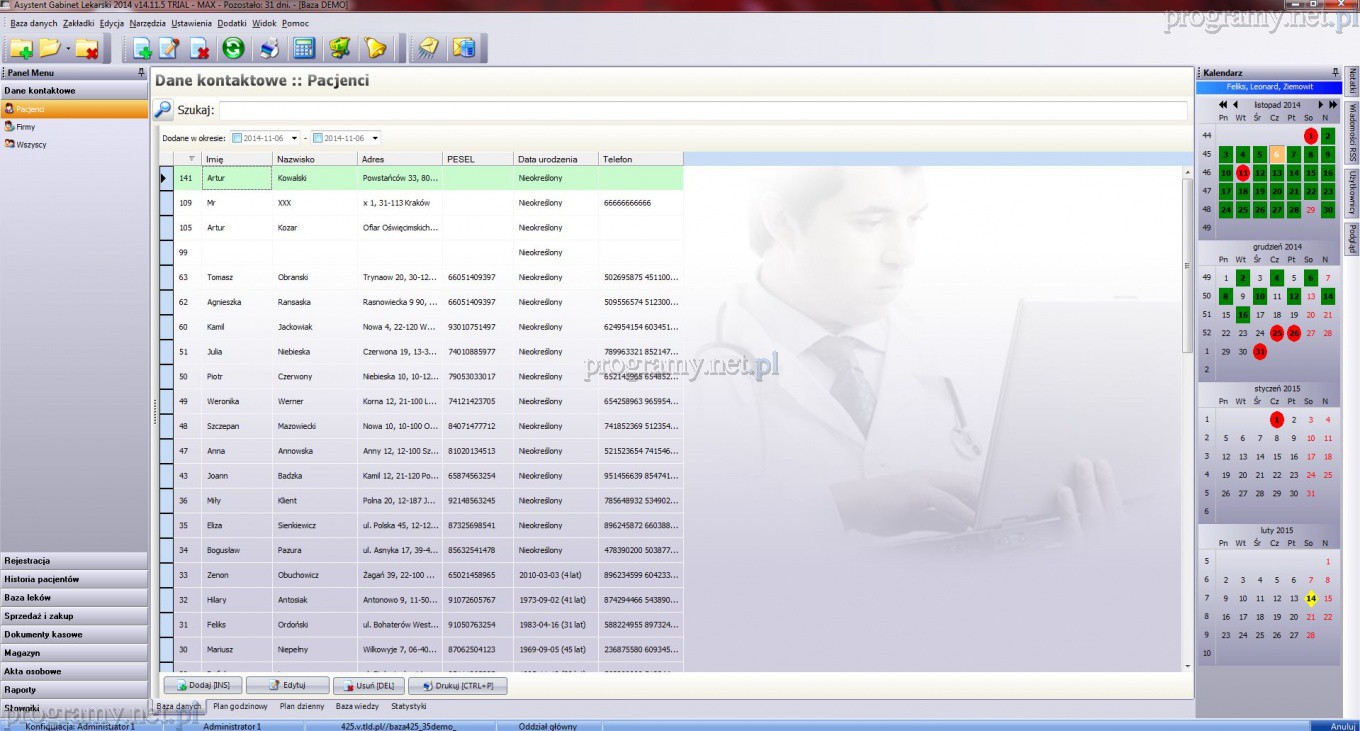
Task: Expand the open-folder toolbar dropdown arrow
Action: coord(68,48)
